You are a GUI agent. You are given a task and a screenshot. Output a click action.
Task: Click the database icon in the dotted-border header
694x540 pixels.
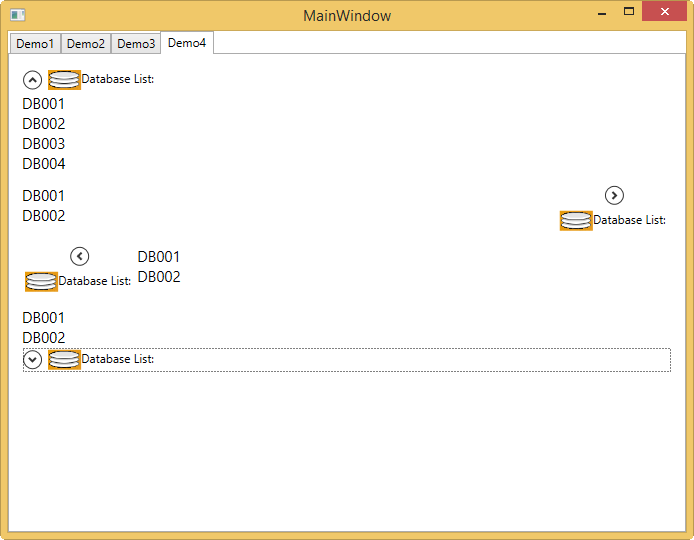click(x=64, y=359)
